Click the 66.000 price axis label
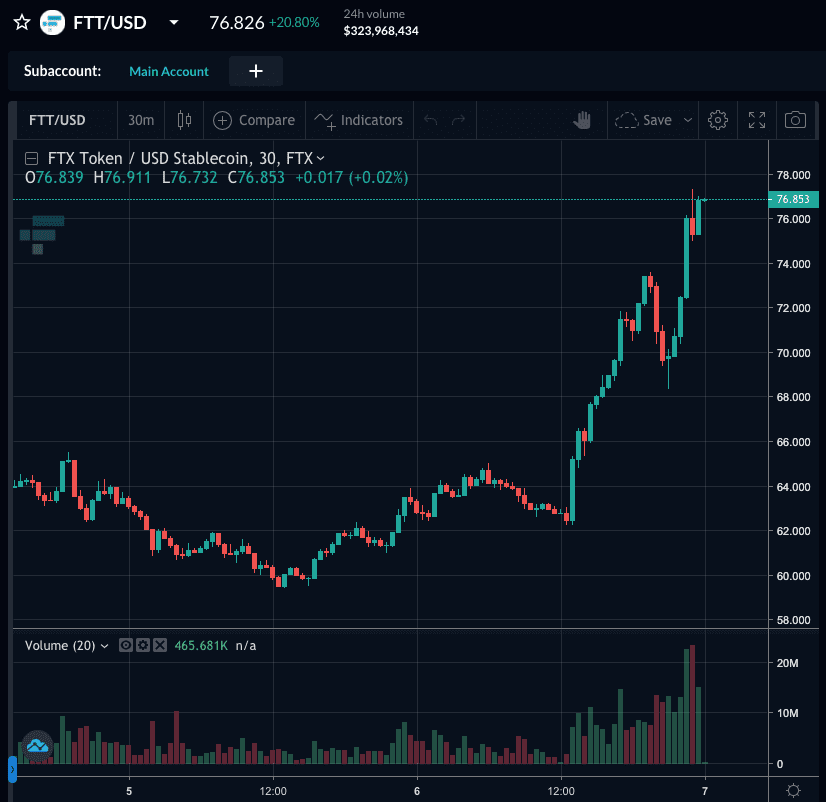Viewport: 826px width, 802px height. pos(793,442)
